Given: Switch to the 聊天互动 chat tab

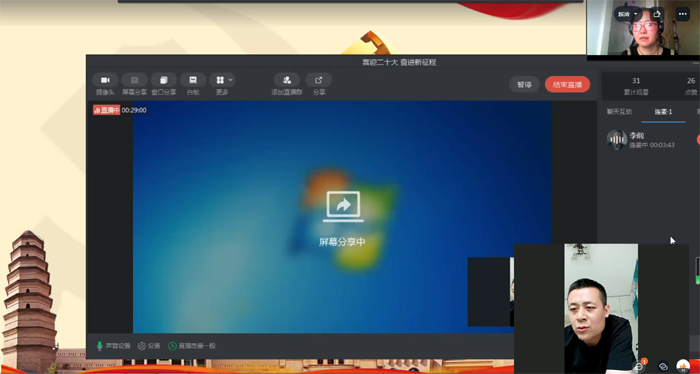Looking at the screenshot, I should (x=619, y=112).
